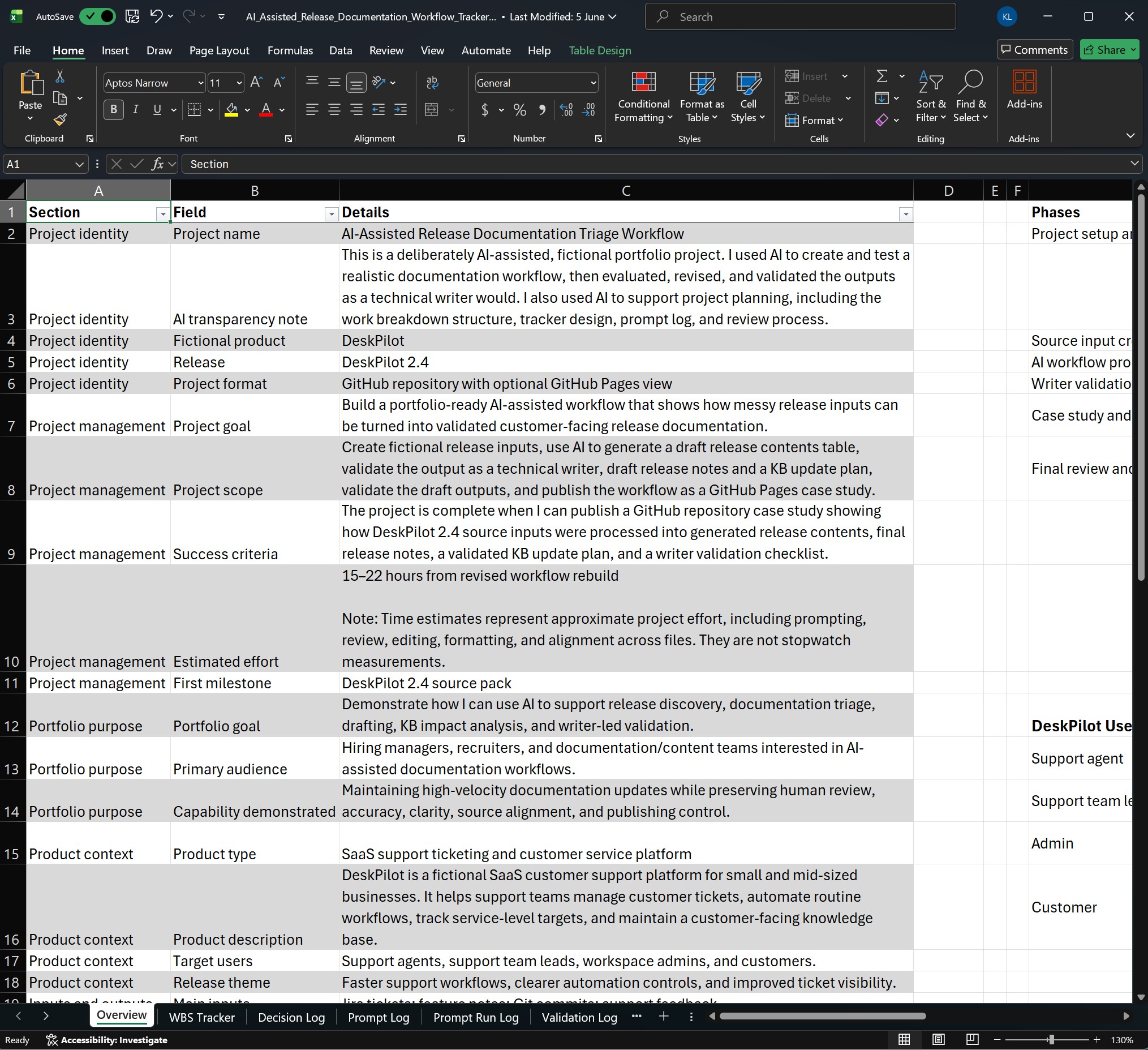Screen dimensions: 1148x1050
Task: Click the horizontal scrollbar thumb
Action: pos(822,1016)
